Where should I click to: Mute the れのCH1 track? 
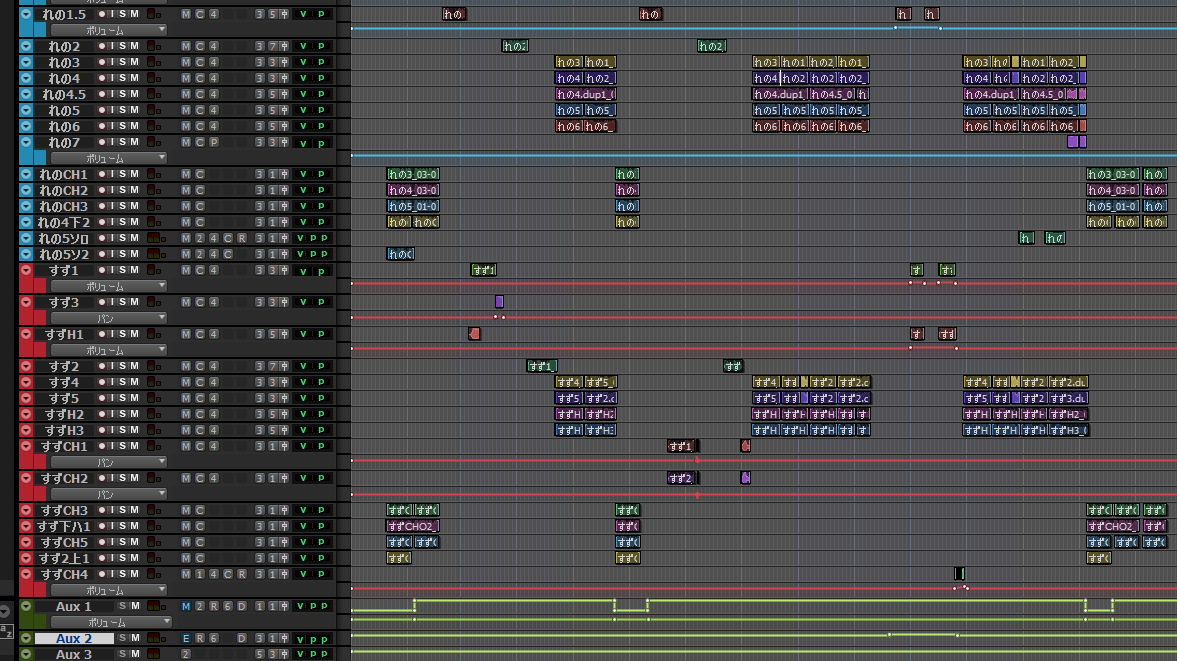134,174
